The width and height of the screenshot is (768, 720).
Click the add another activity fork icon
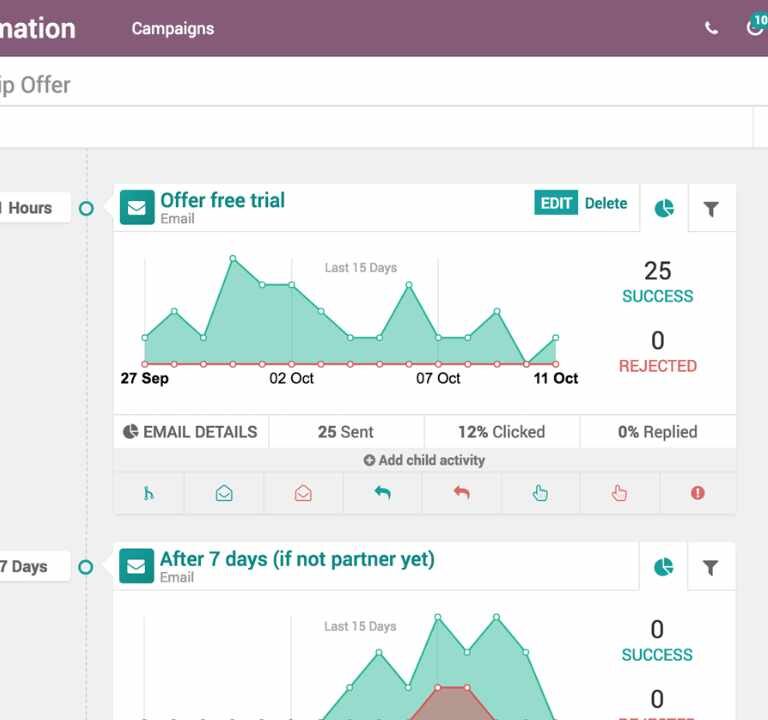click(149, 493)
